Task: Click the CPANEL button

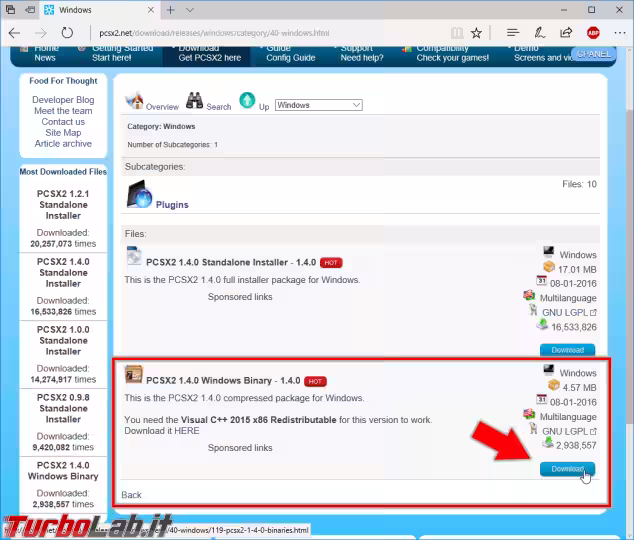Action: click(x=594, y=54)
